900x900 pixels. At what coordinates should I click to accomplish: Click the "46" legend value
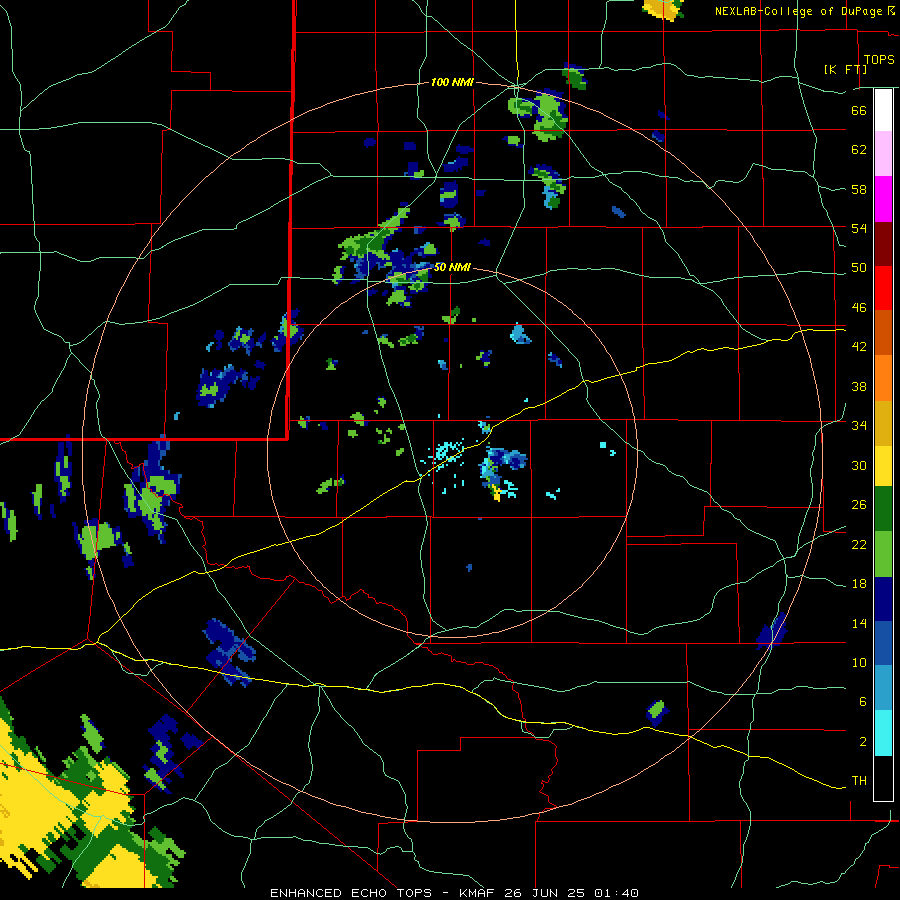(859, 308)
